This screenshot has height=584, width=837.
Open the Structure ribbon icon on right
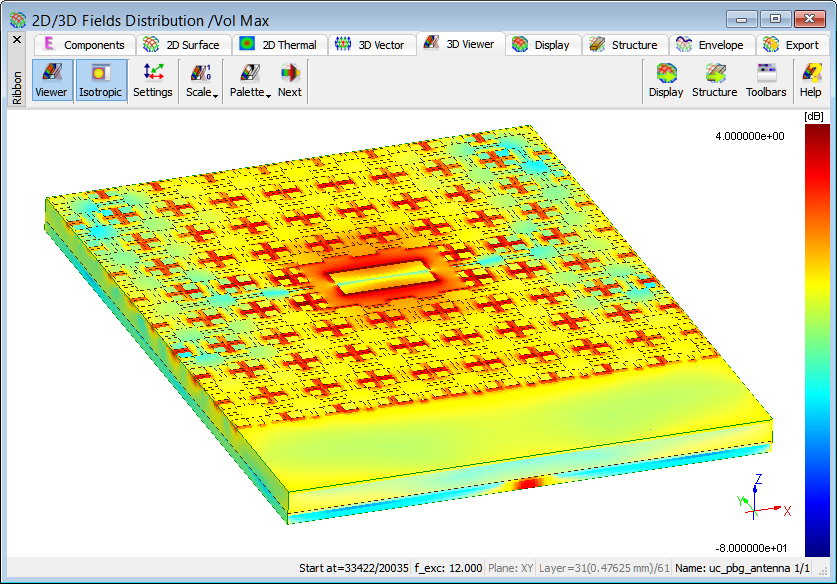714,80
